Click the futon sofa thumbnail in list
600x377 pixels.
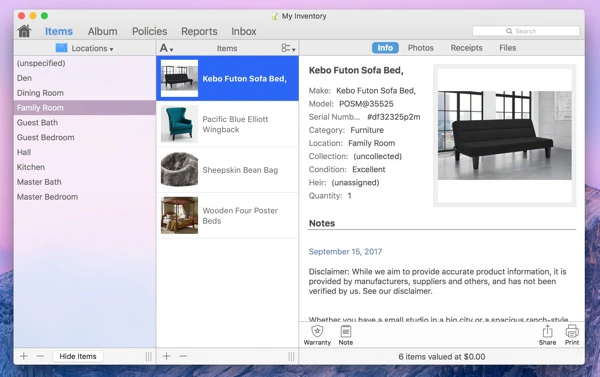[x=179, y=78]
